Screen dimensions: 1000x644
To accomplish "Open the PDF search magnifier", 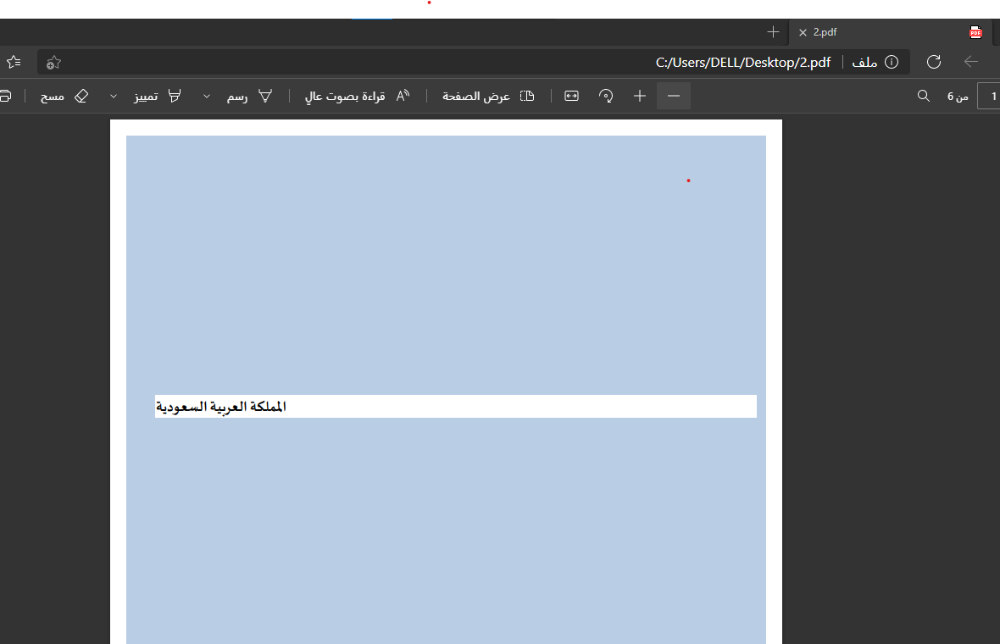I will tap(923, 96).
